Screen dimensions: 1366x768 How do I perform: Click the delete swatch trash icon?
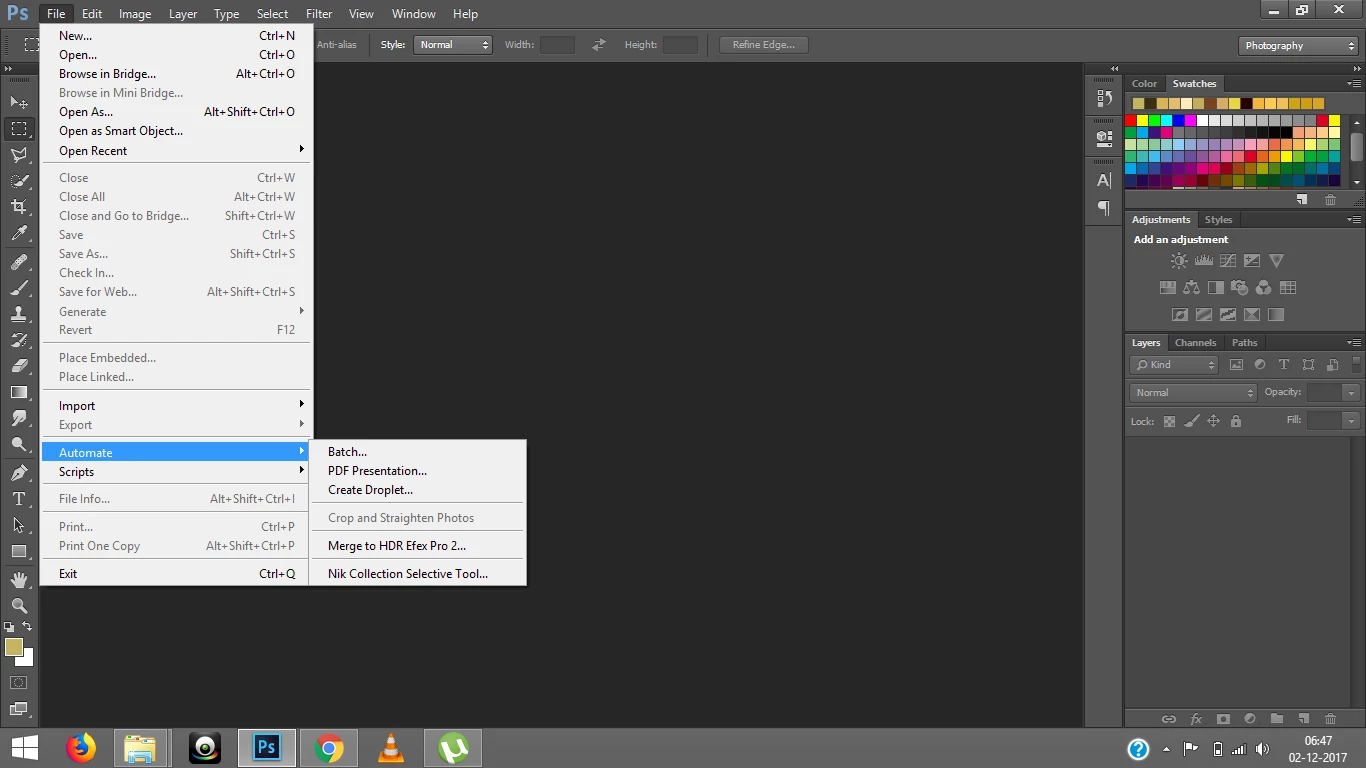pyautogui.click(x=1330, y=200)
